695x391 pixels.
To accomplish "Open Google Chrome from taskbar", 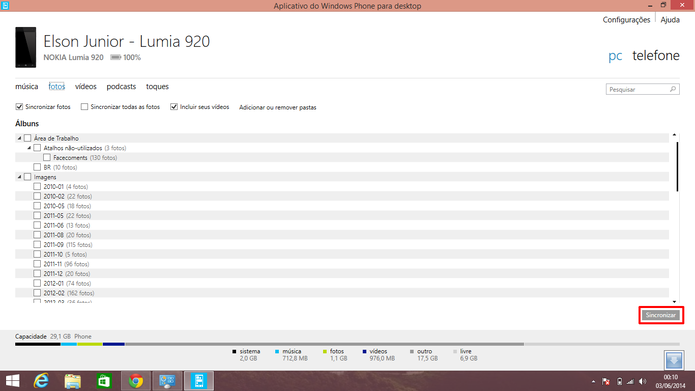I will pos(136,381).
